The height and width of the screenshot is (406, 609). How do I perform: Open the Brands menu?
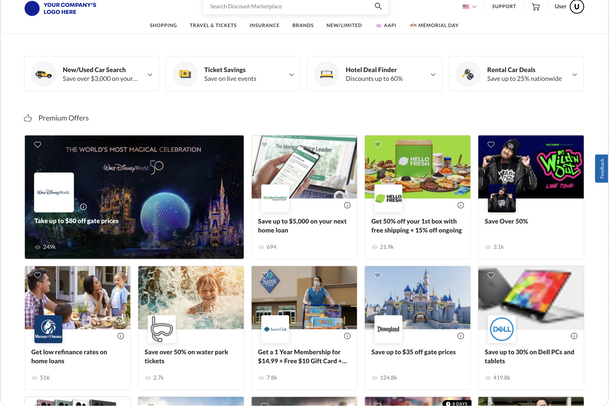tap(303, 25)
